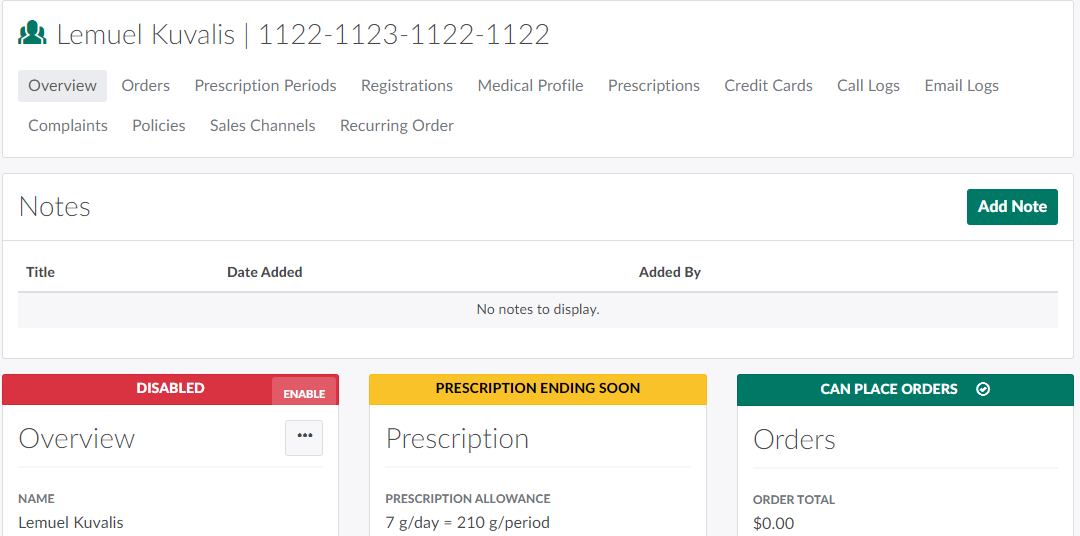Go to the Complaints tab
The image size is (1080, 536).
pyautogui.click(x=68, y=126)
